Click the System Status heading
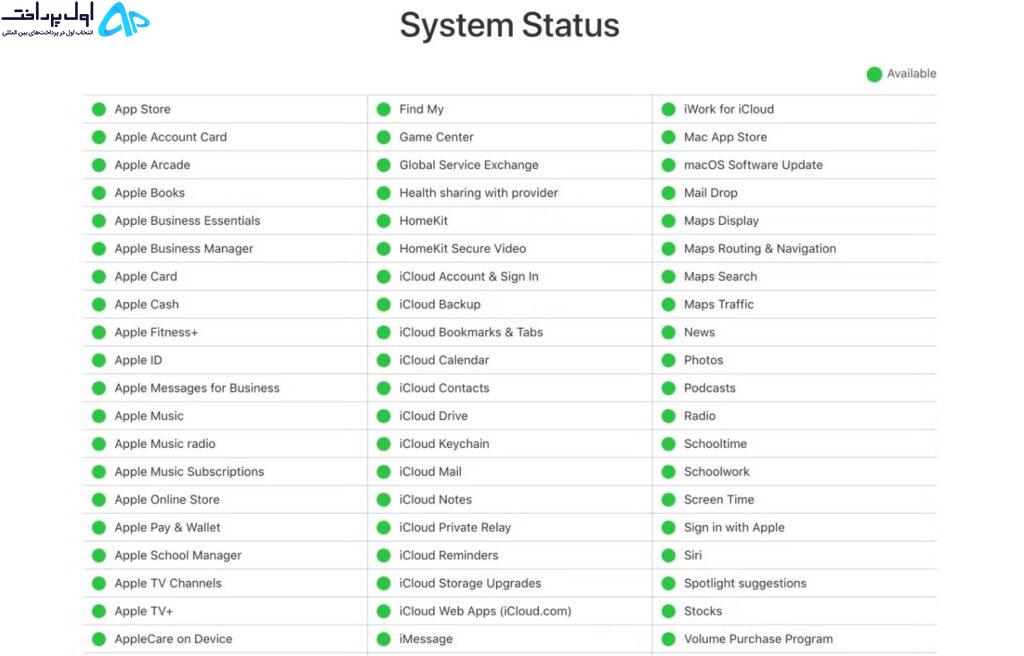 click(509, 25)
